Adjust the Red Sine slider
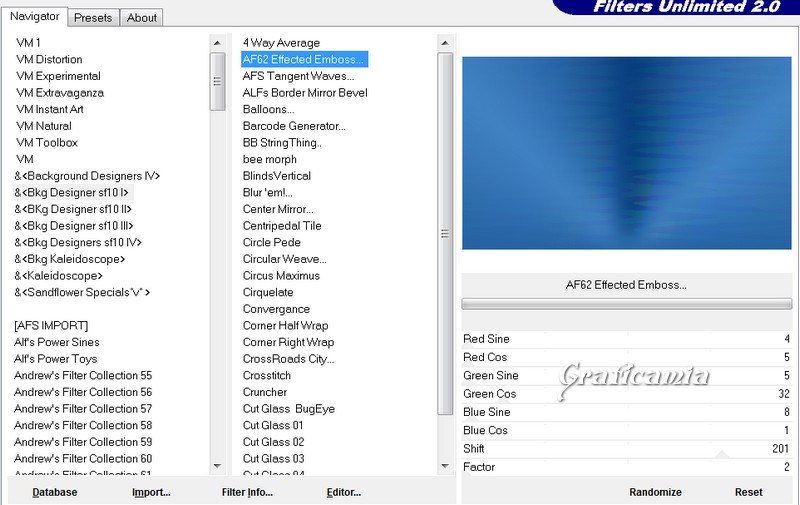Screen dimensions: 800x505 point(627,339)
